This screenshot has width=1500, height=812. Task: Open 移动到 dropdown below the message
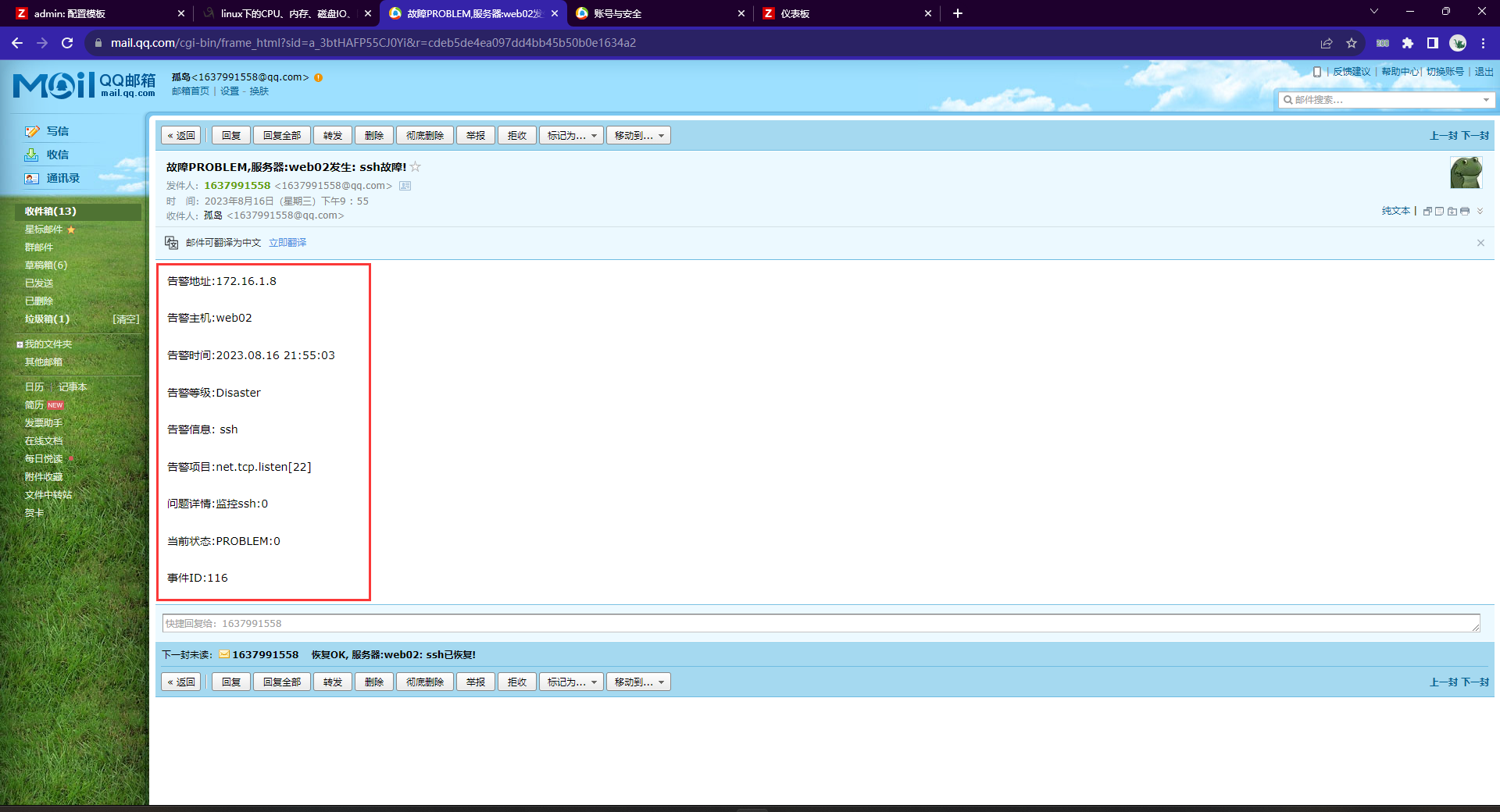point(638,682)
